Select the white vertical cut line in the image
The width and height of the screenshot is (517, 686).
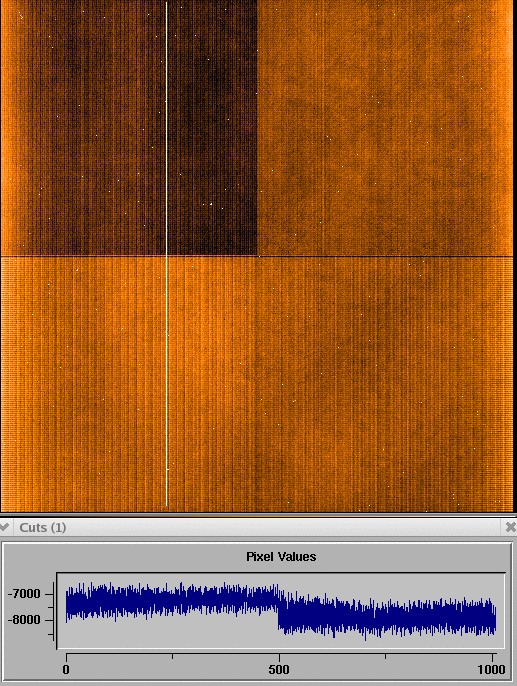click(x=167, y=254)
